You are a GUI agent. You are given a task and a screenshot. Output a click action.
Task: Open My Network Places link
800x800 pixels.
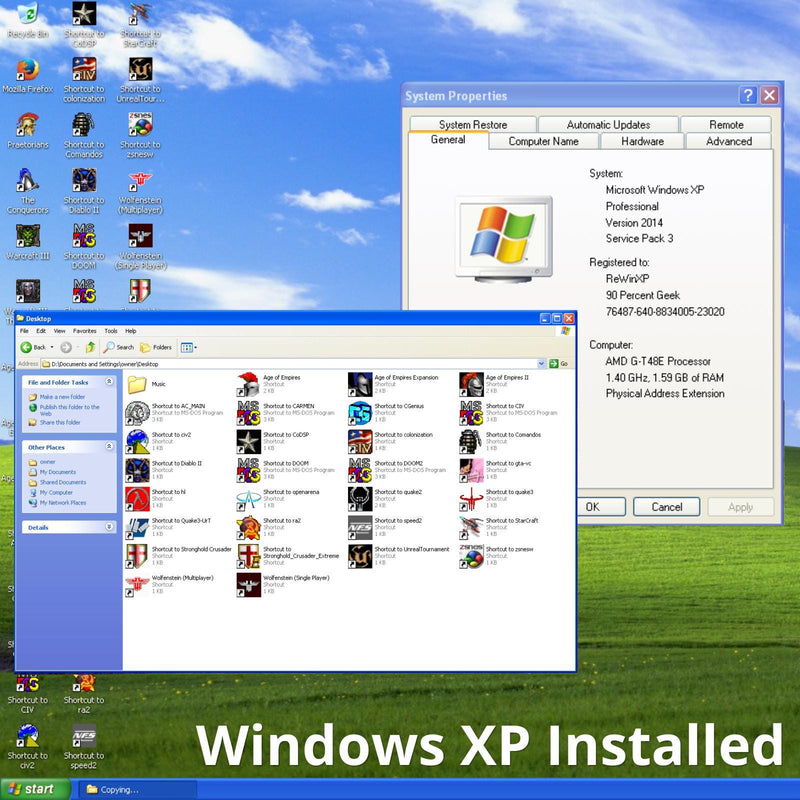pyautogui.click(x=63, y=503)
